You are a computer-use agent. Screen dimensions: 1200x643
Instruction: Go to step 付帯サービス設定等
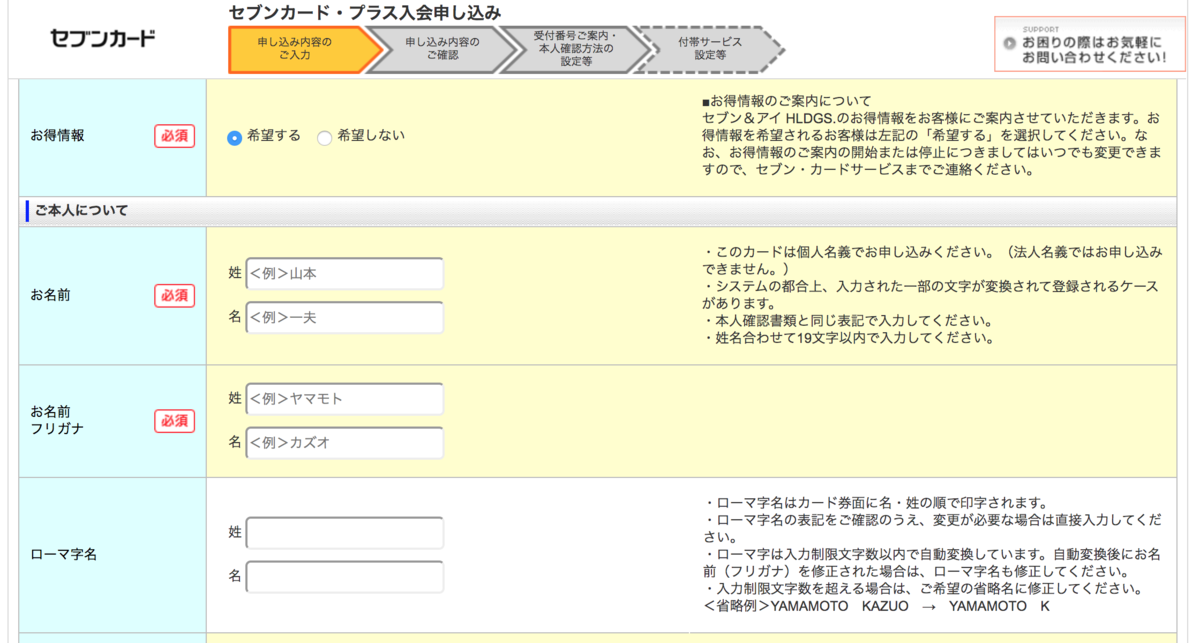710,49
